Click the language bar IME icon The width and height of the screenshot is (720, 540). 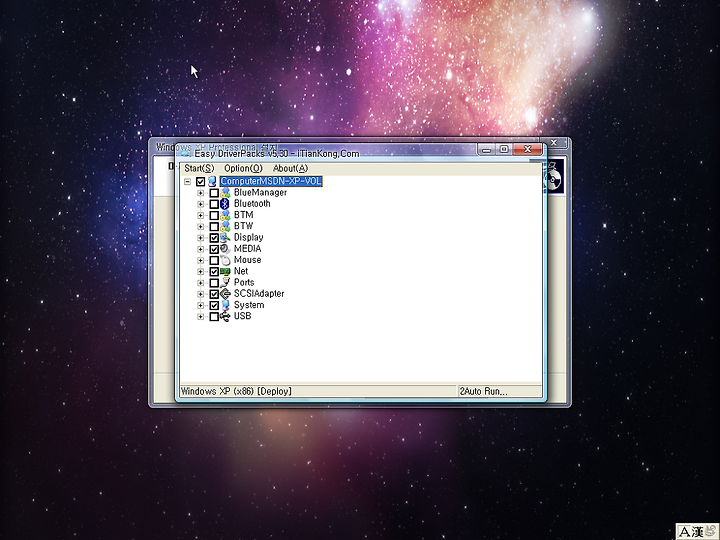[697, 532]
